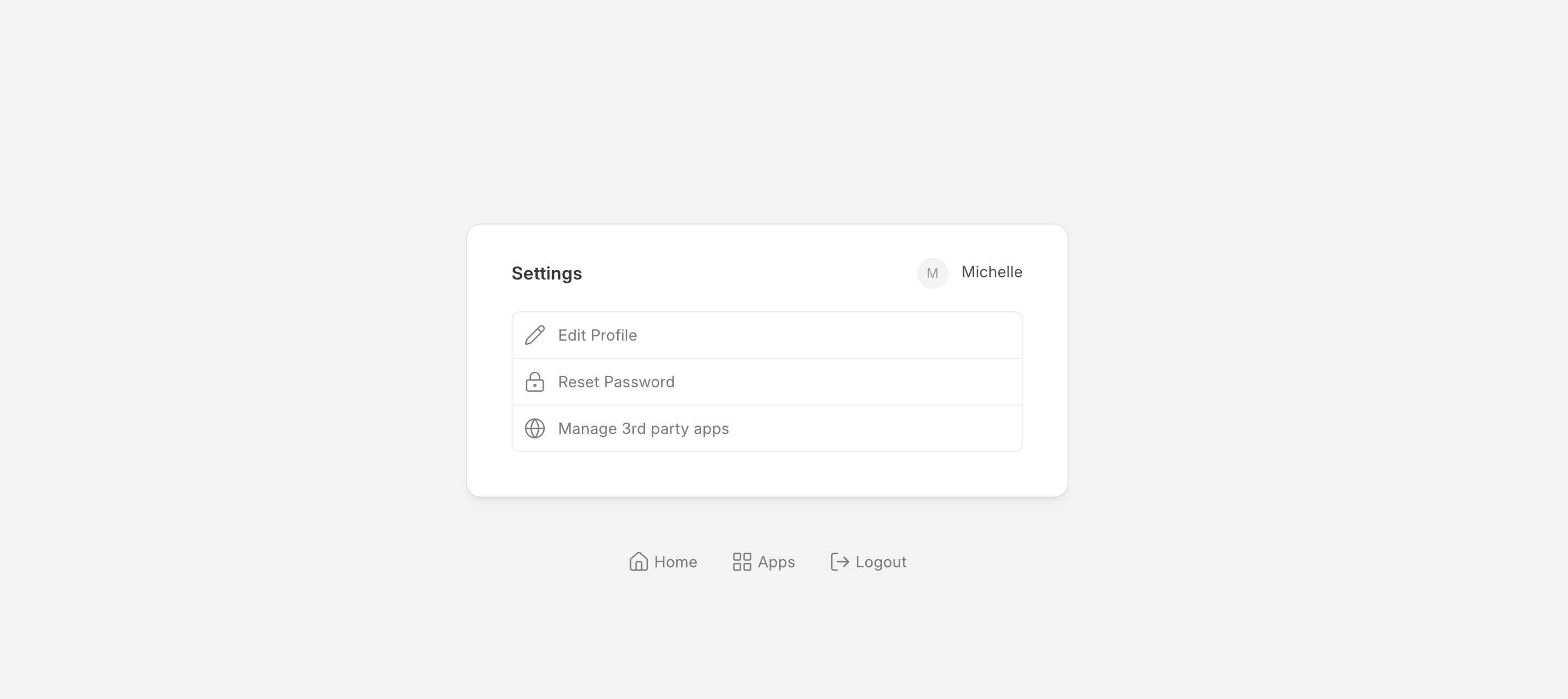
Task: Click the Michelle username label
Action: point(991,272)
